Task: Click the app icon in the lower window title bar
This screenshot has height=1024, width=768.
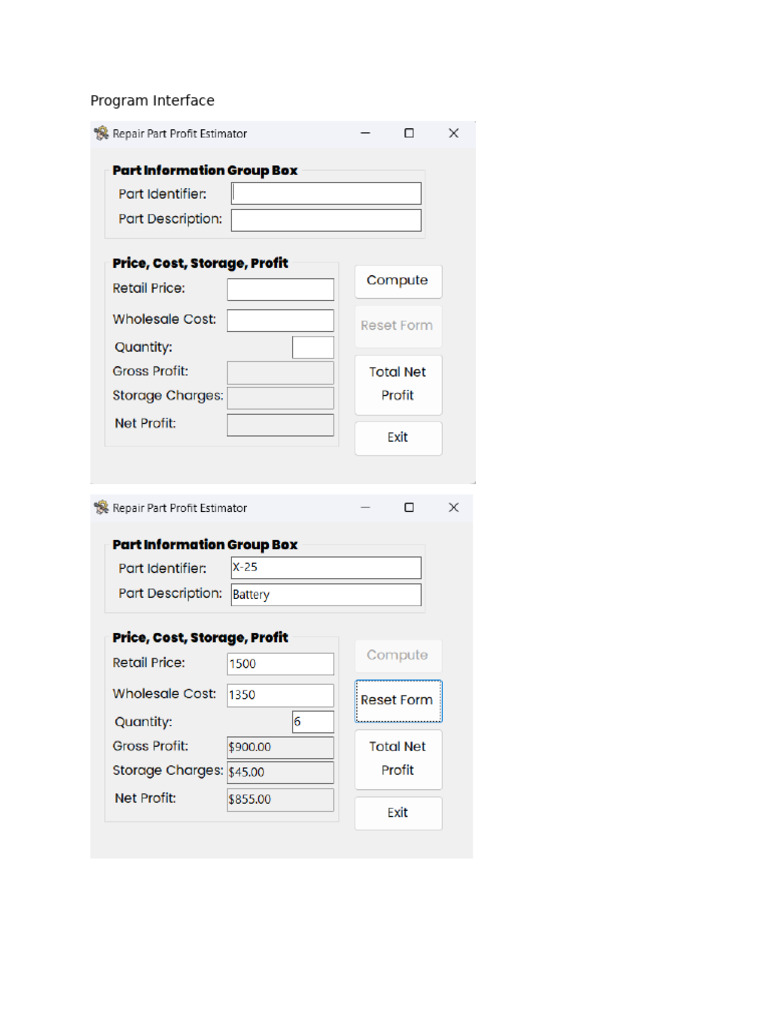Action: coord(101,507)
